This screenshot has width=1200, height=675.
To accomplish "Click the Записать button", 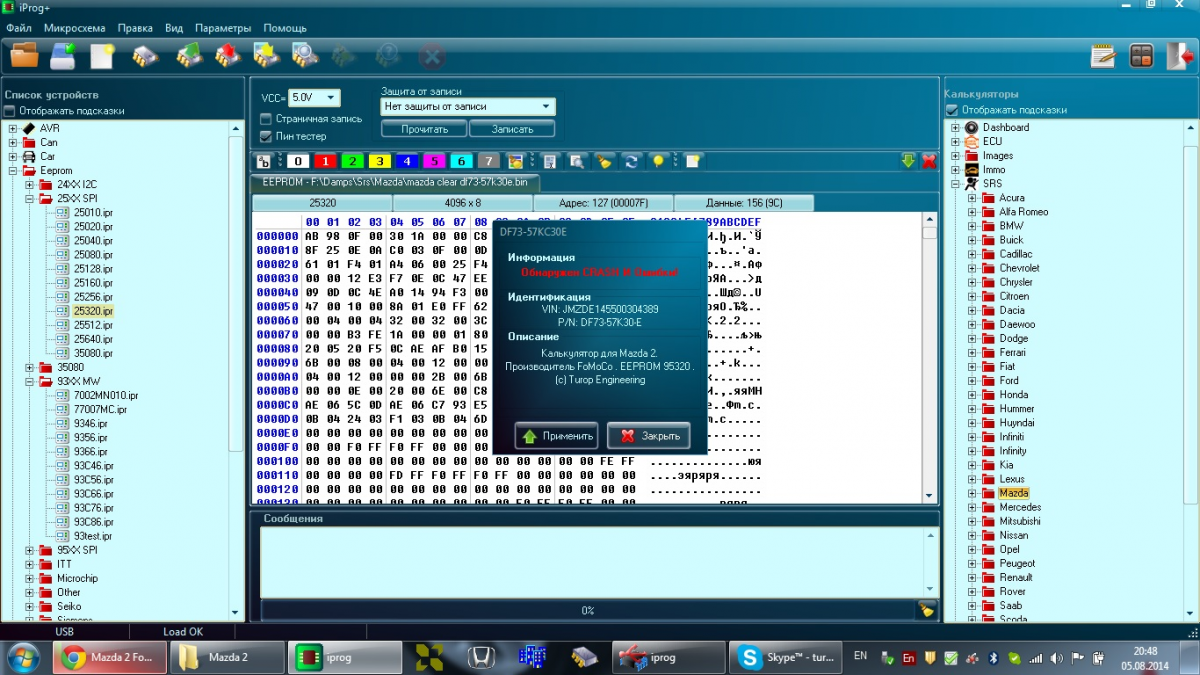I will [512, 129].
